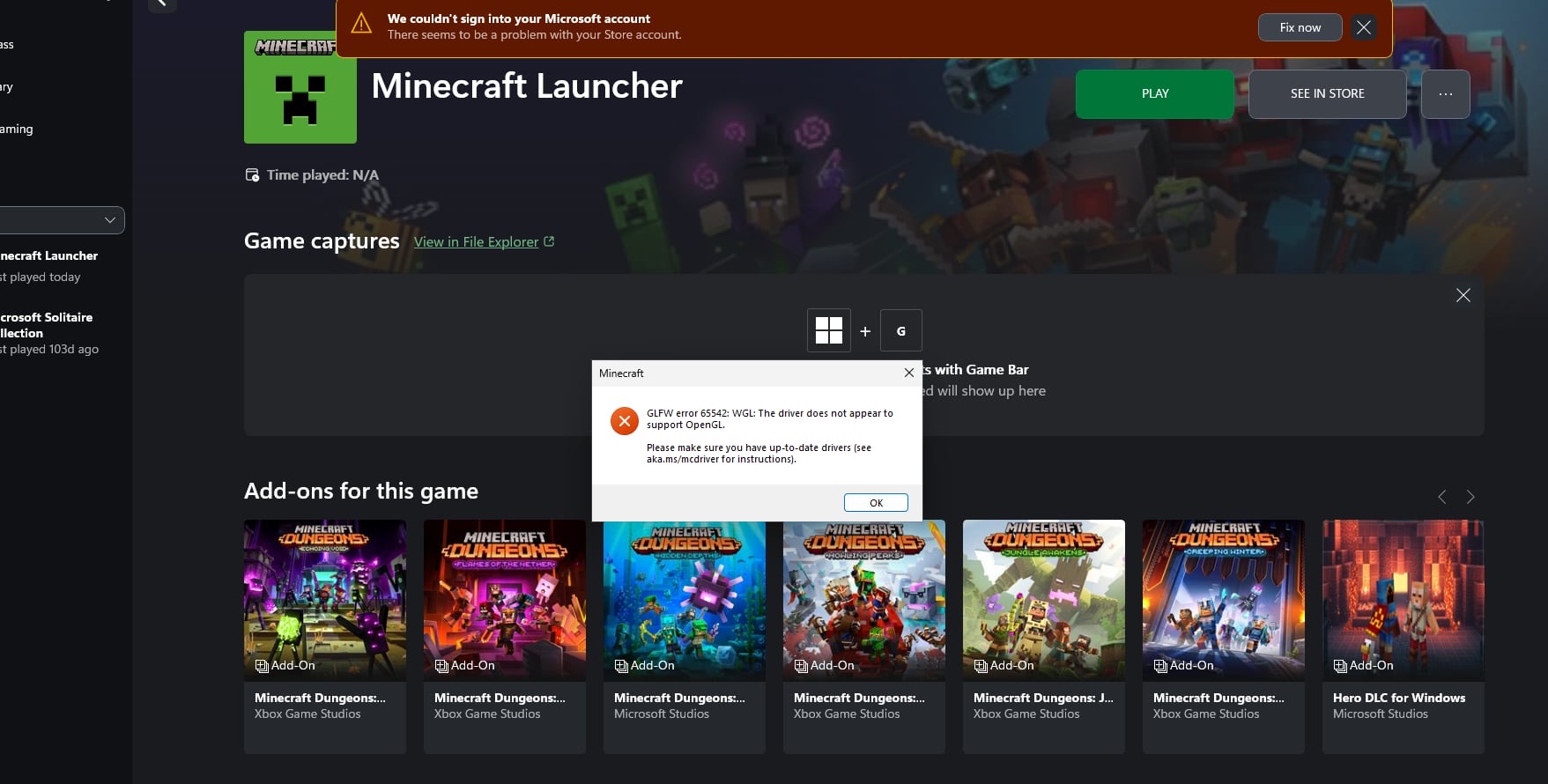This screenshot has width=1548, height=784.
Task: Click the Windows key icon in captures hint
Action: tap(829, 330)
